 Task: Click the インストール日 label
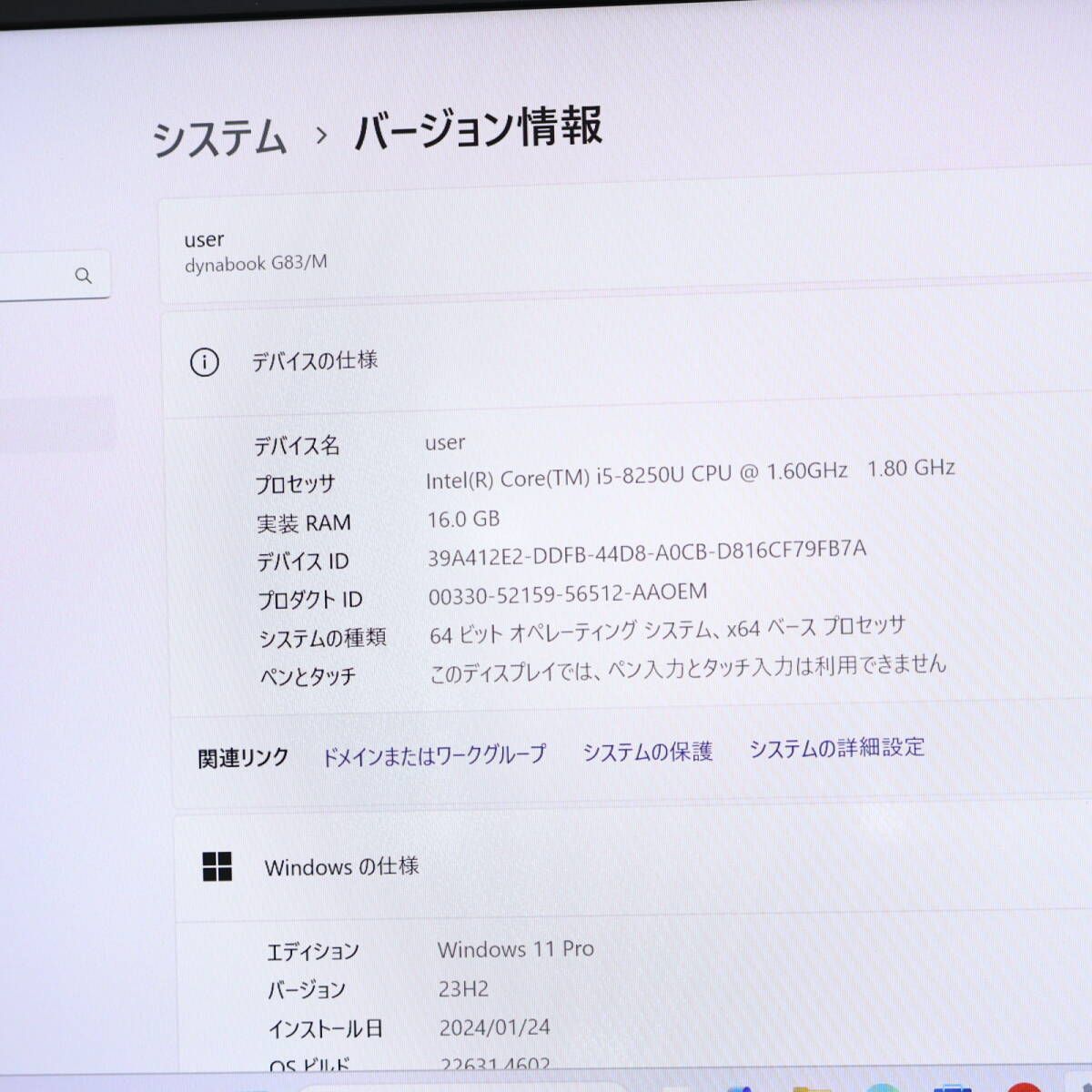tap(325, 1029)
